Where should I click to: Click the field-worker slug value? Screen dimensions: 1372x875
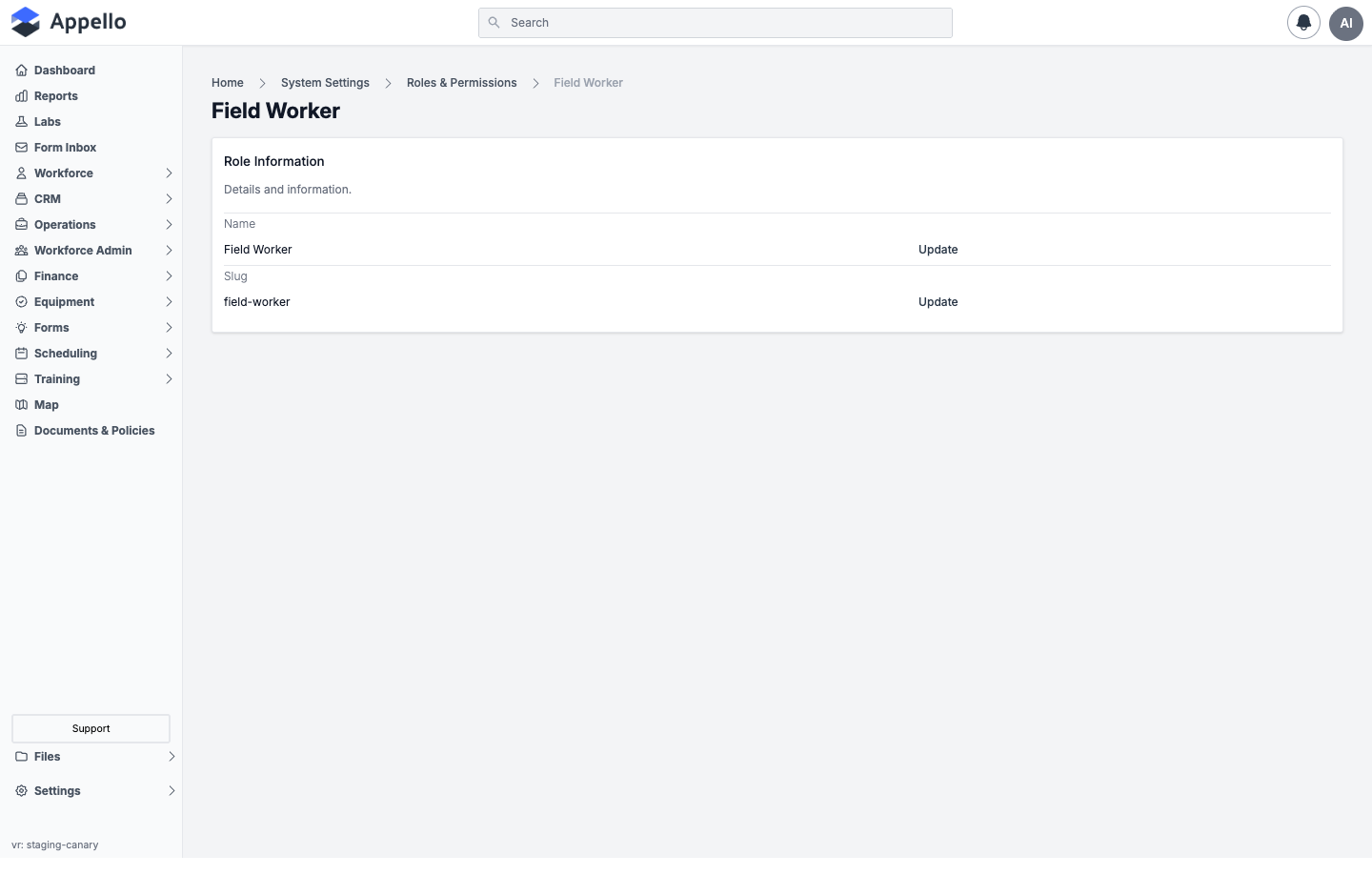tap(257, 302)
